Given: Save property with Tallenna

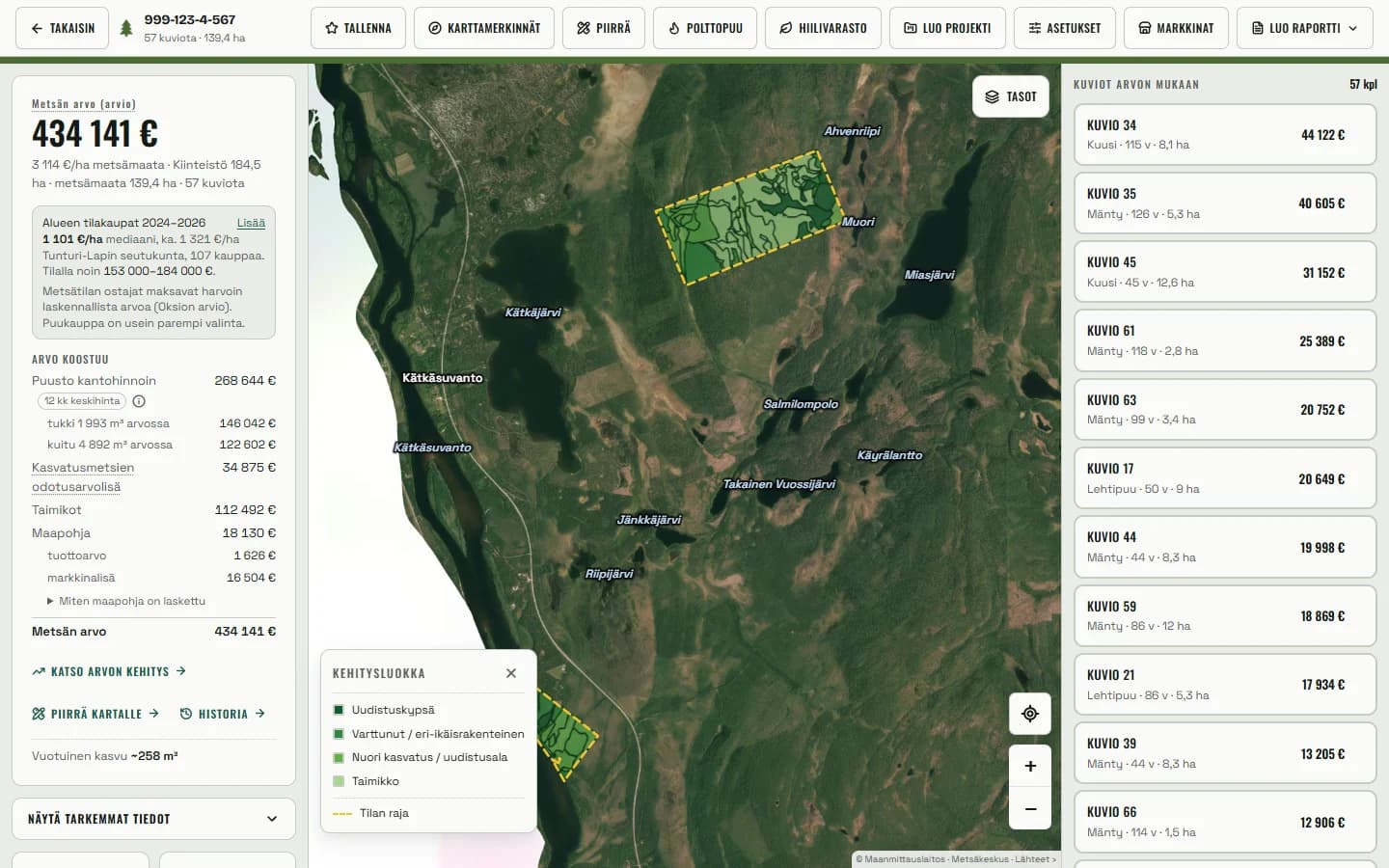Looking at the screenshot, I should click(358, 28).
